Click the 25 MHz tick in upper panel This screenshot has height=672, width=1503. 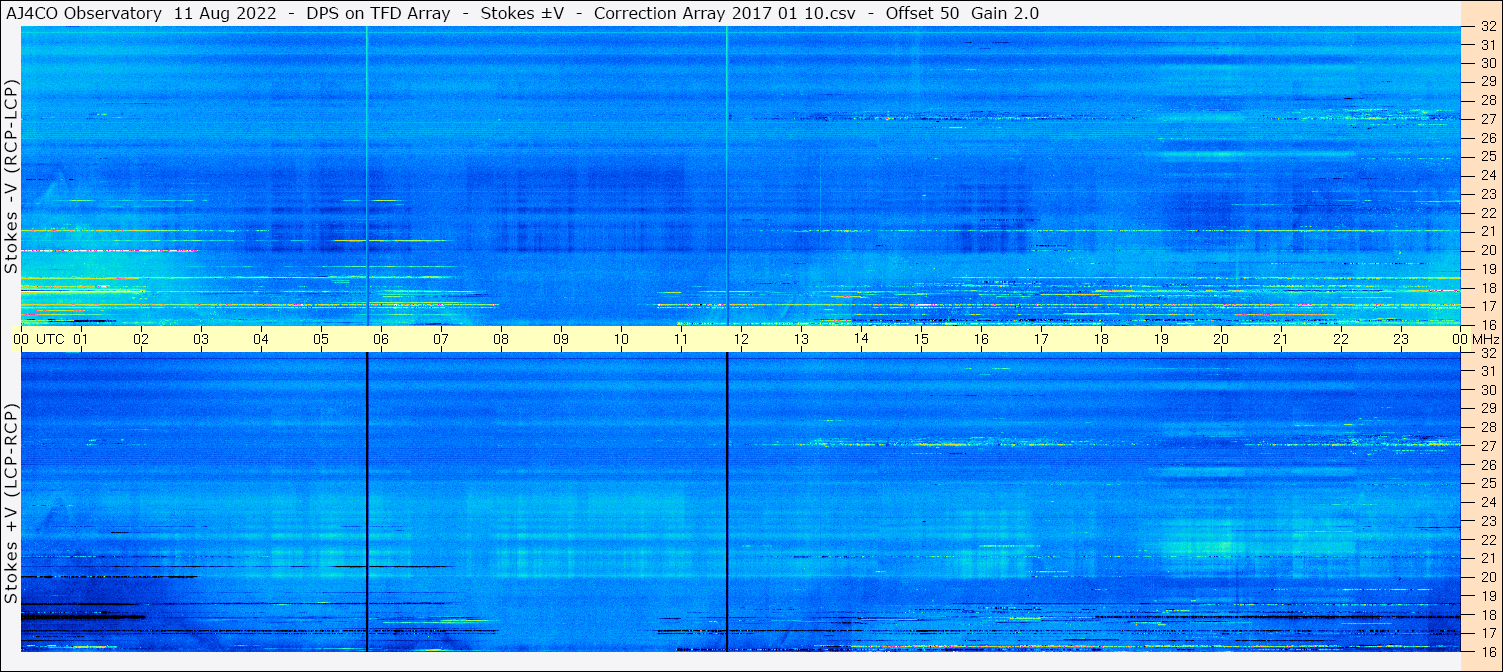(1488, 156)
